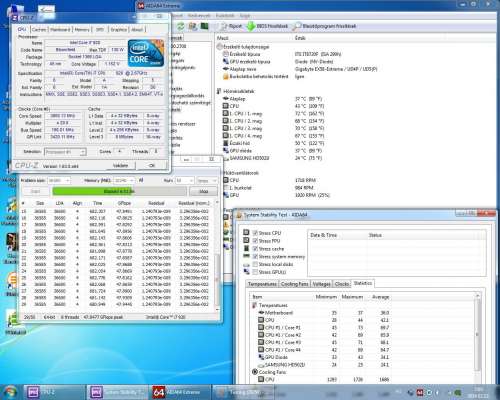Image resolution: width=500 pixels, height=400 pixels.
Task: Click the green BIOS updates download arrow
Action: [x=251, y=26]
